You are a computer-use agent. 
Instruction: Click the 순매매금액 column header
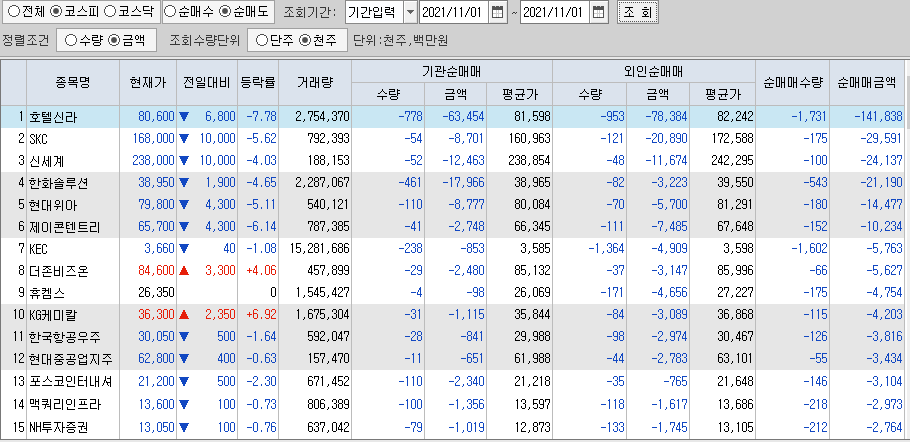tap(866, 82)
